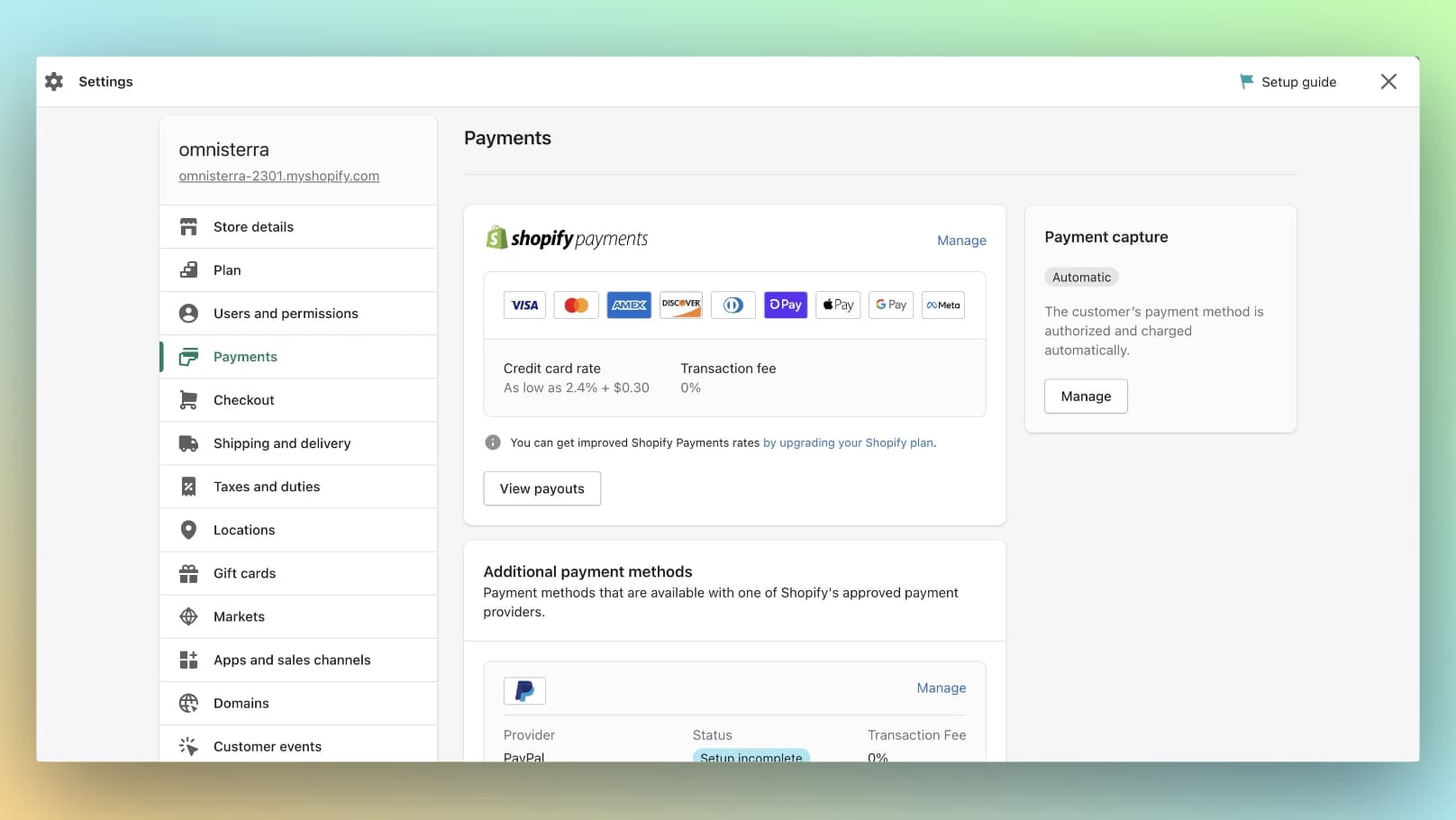Click the Payments card icon in sidebar
1456x820 pixels.
(x=188, y=357)
